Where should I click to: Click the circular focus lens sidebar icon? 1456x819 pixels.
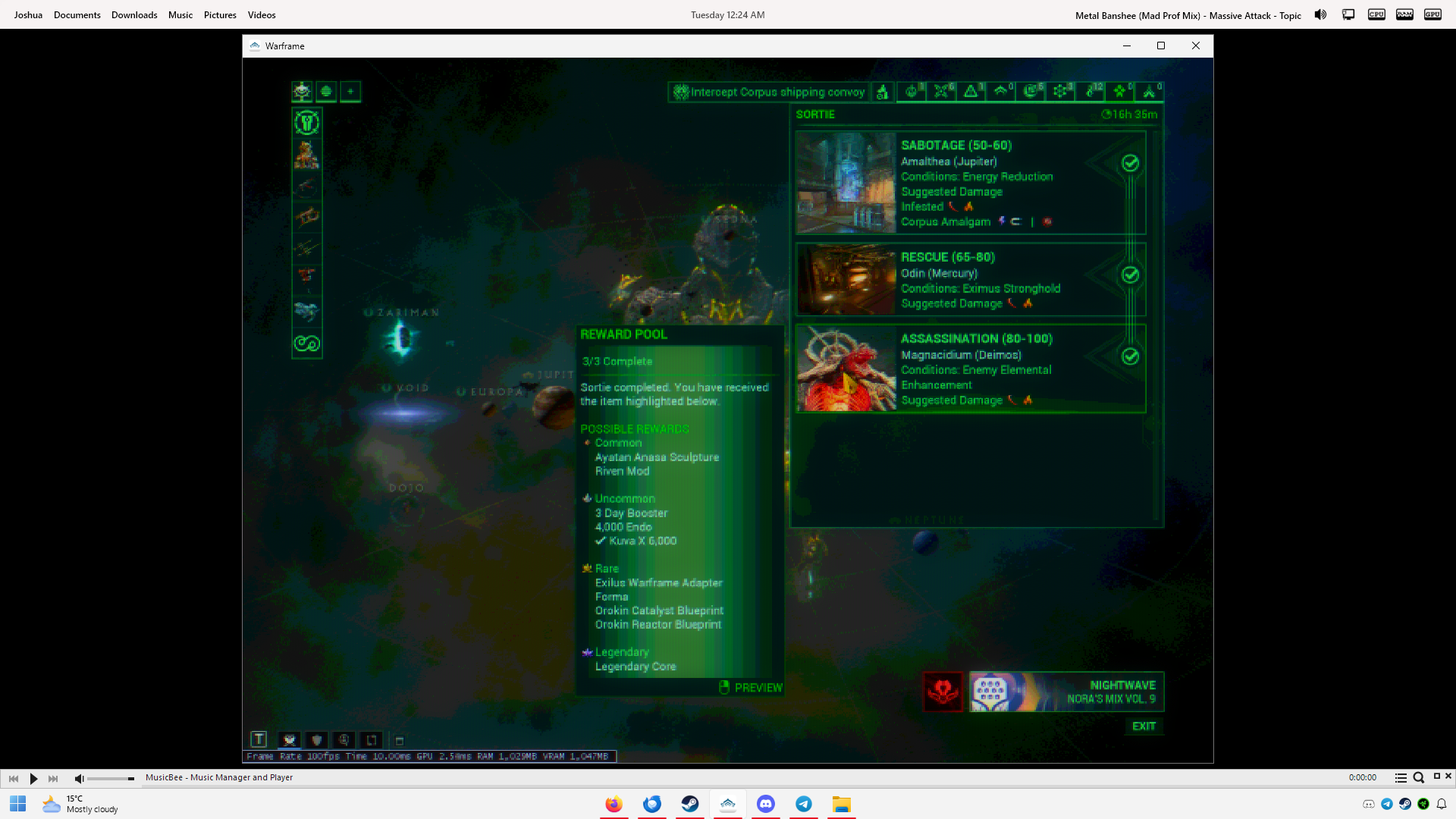coord(306,122)
